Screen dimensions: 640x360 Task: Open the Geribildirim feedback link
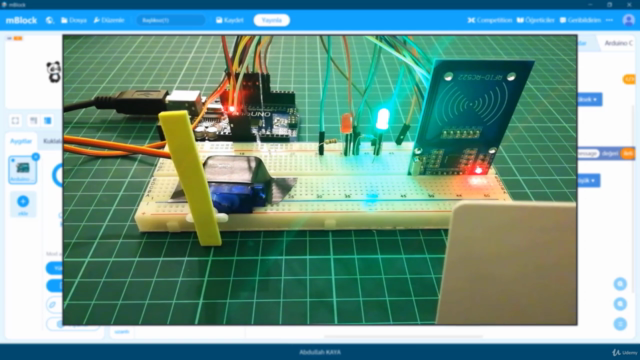pos(580,20)
